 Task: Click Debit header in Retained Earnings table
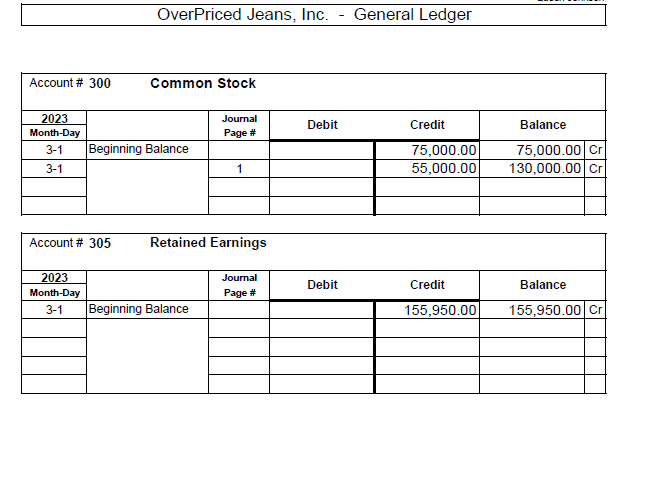pyautogui.click(x=322, y=285)
